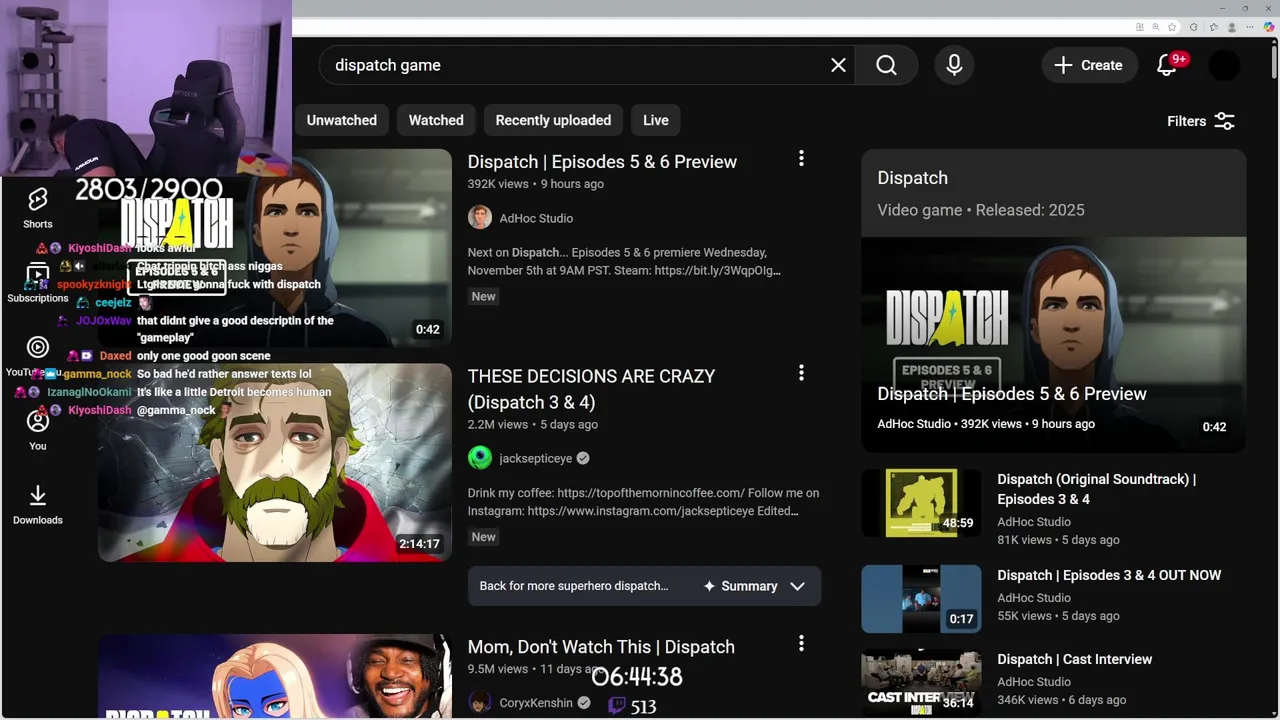Open the browser profile icon
The image size is (1280, 720).
[1232, 27]
